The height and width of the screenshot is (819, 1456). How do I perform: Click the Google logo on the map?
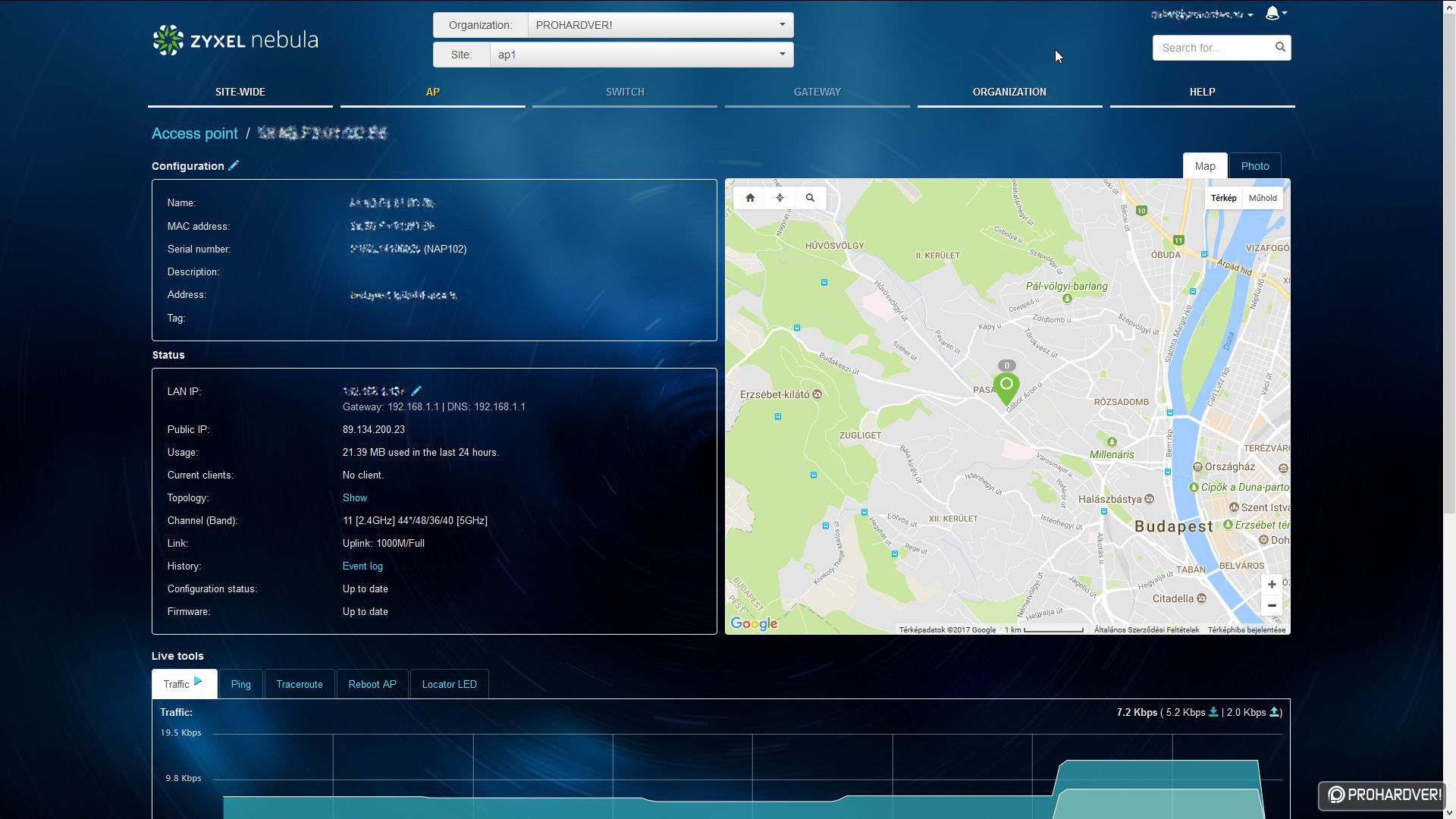[754, 623]
